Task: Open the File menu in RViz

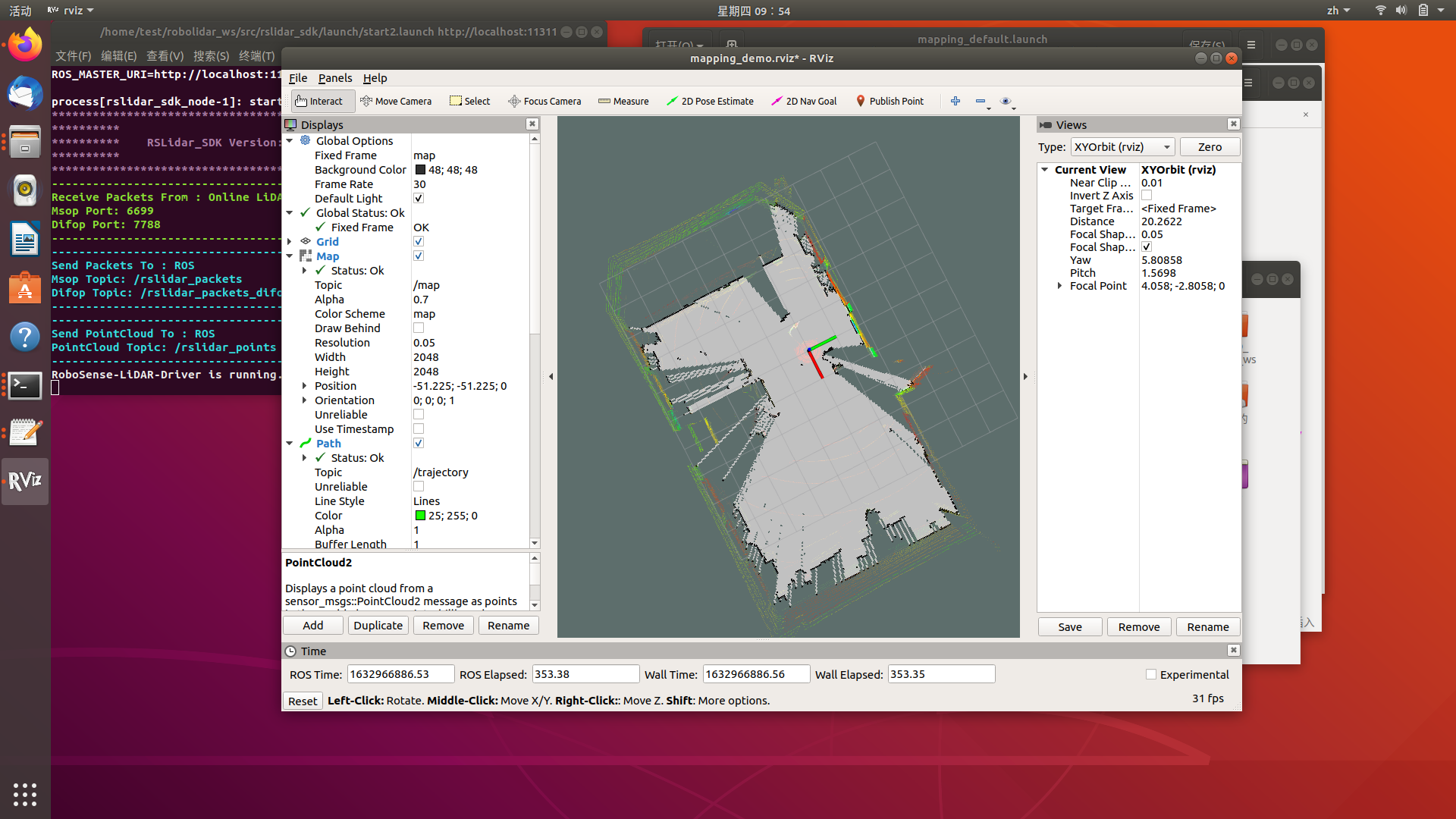Action: tap(298, 78)
